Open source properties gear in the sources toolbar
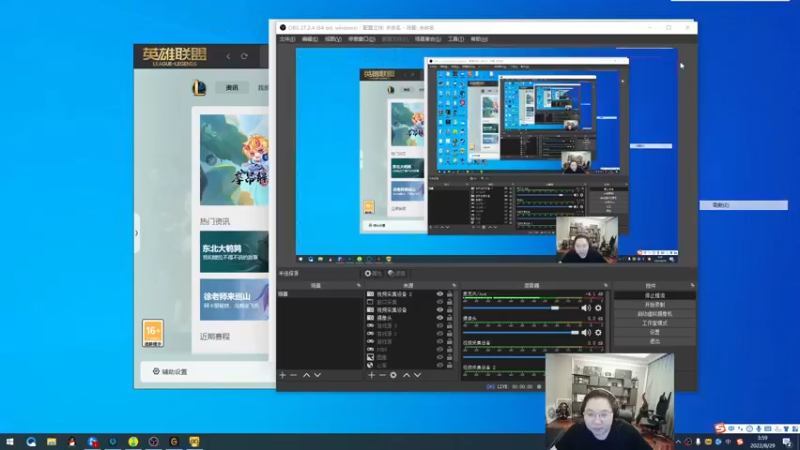800x450 pixels. [393, 375]
